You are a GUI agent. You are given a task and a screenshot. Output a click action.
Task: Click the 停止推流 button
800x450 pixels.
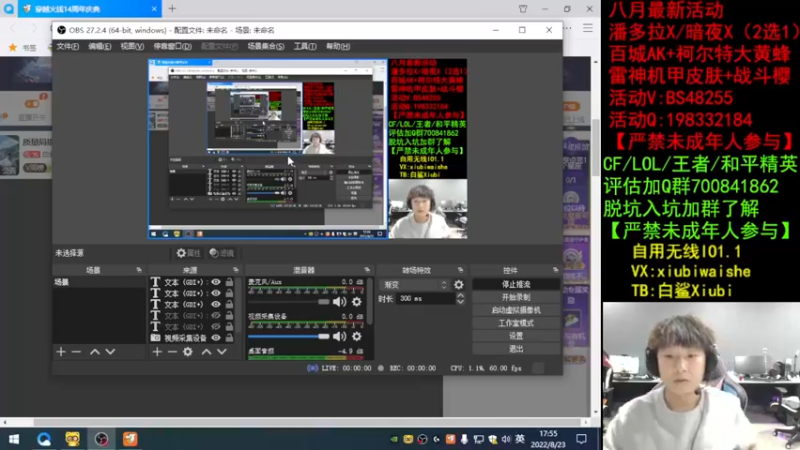click(516, 284)
